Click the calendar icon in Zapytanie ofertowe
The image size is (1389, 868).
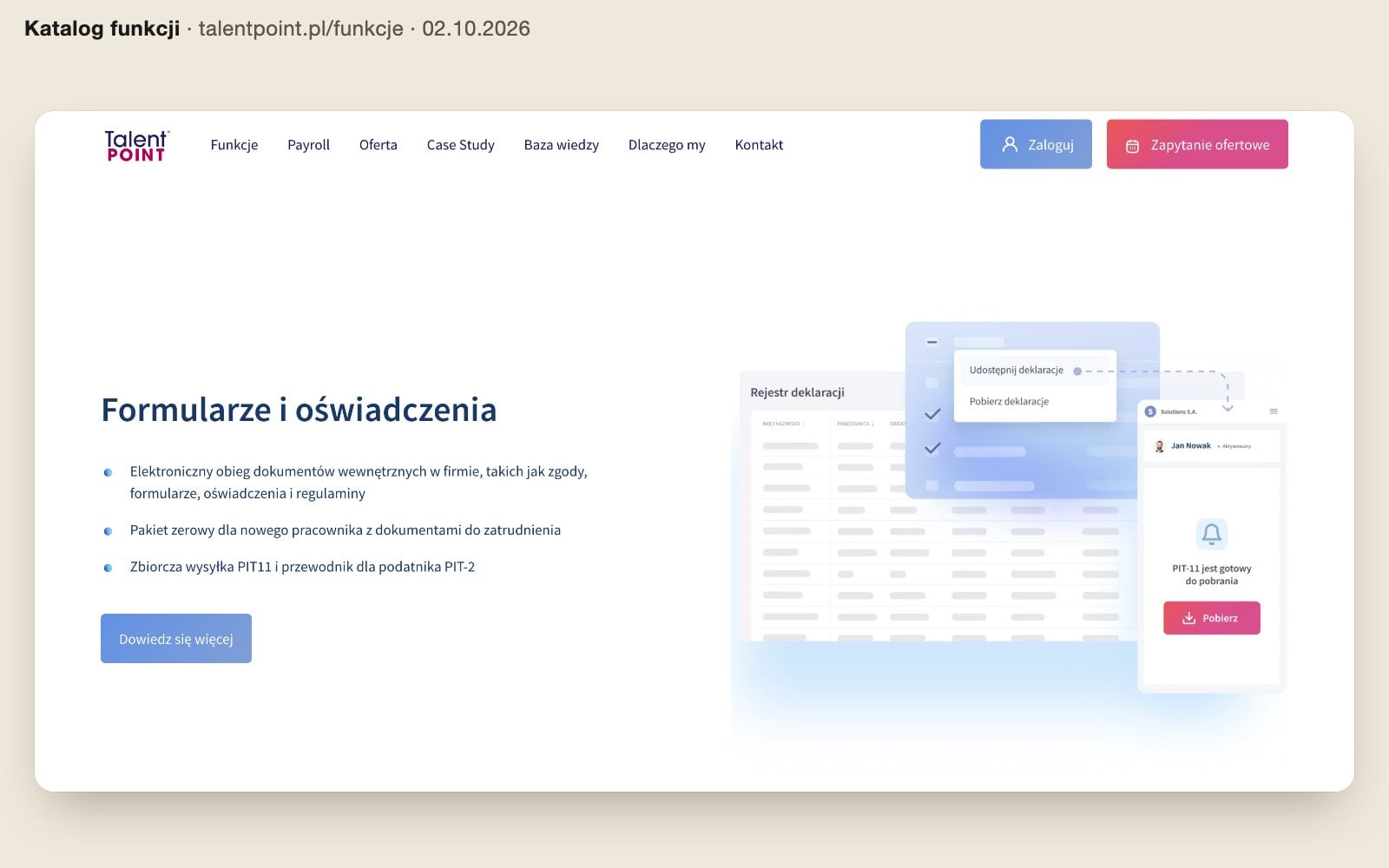pos(1132,146)
